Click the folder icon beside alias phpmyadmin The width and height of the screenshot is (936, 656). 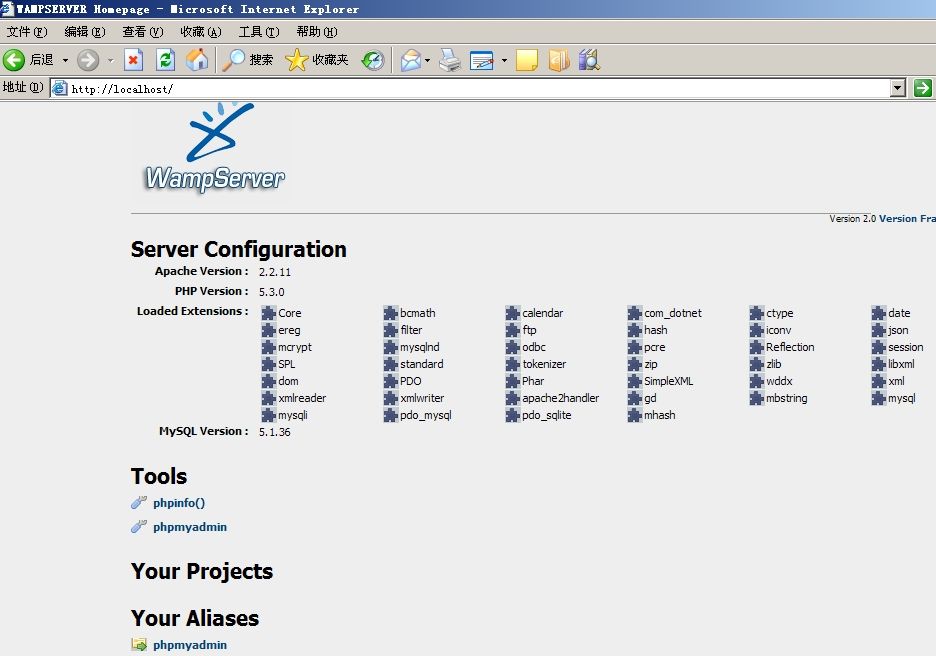coord(139,645)
